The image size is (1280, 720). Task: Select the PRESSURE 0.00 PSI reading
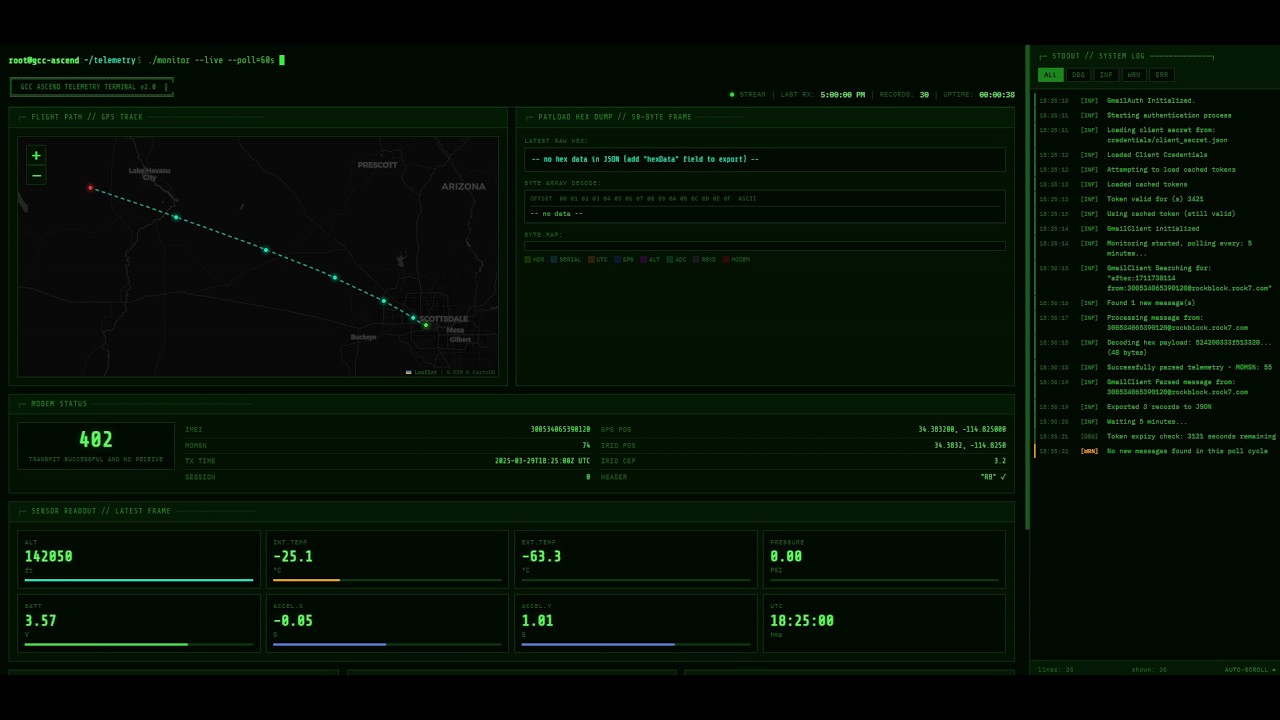tap(786, 557)
